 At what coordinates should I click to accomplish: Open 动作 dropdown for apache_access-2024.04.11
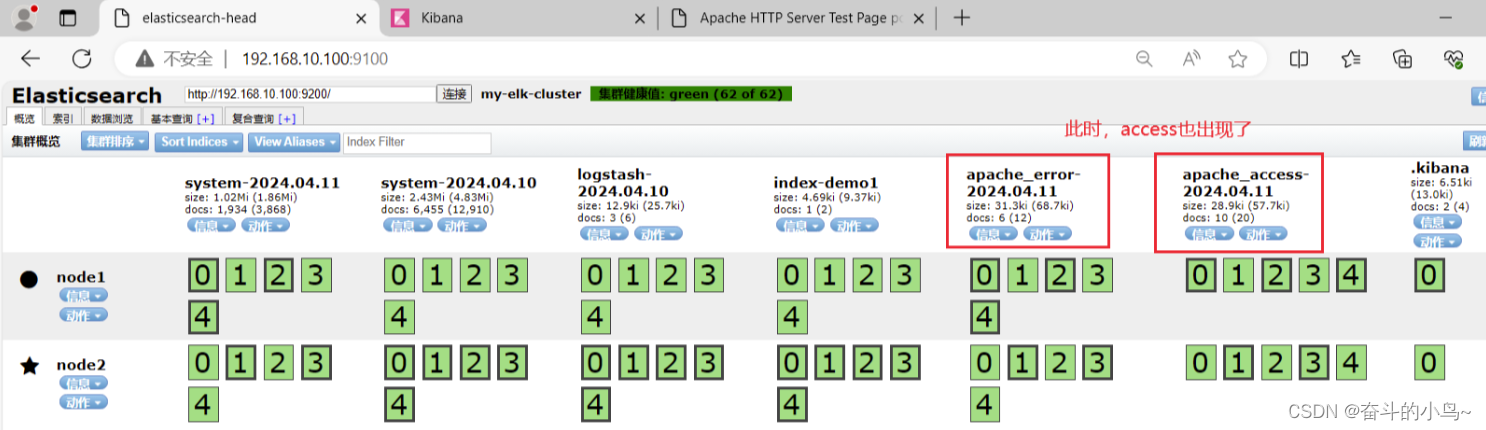1263,234
